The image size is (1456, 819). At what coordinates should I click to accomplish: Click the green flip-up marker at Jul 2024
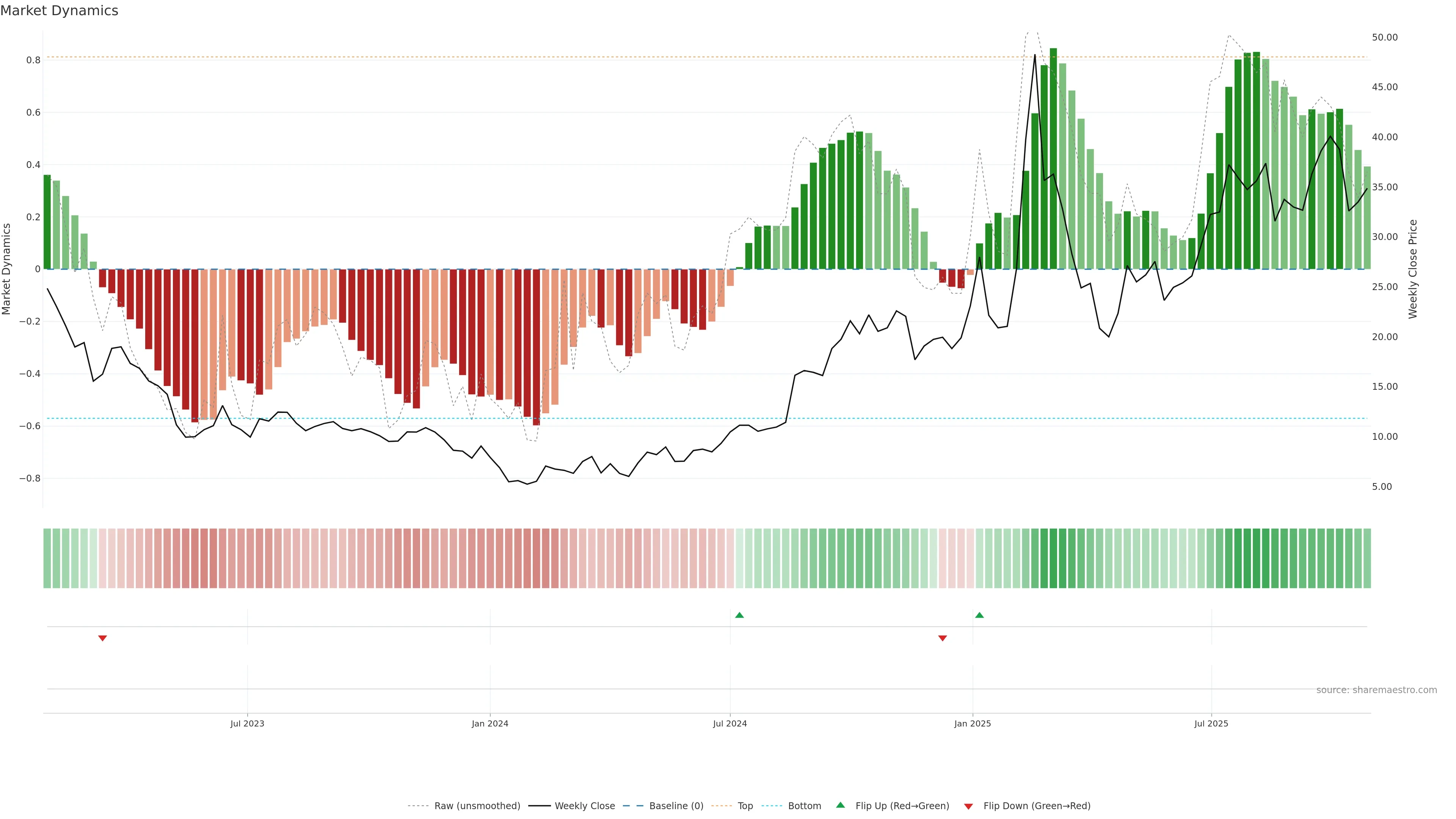[739, 615]
